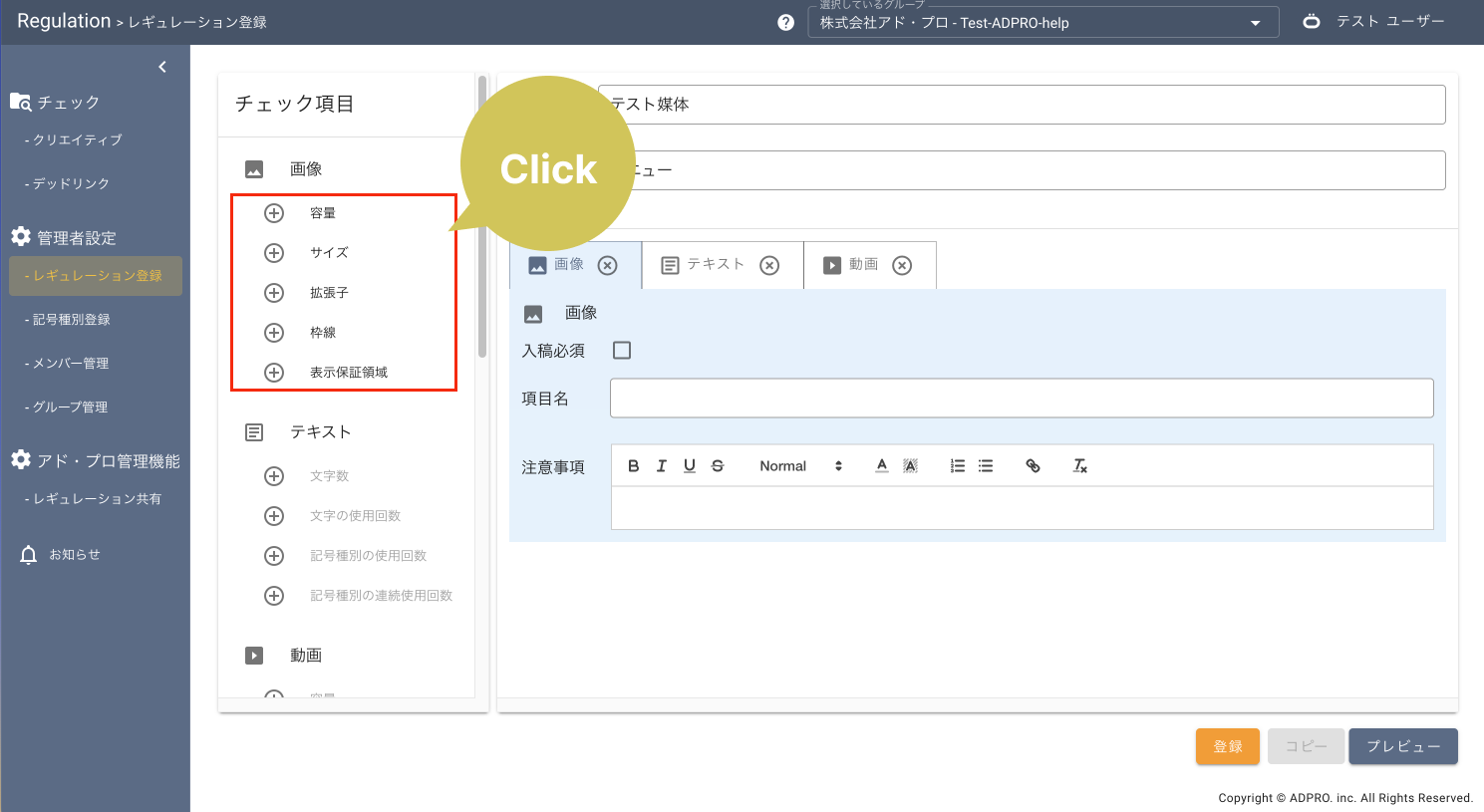The height and width of the screenshot is (812, 1484).
Task: Click the プレビュー button
Action: click(1402, 746)
